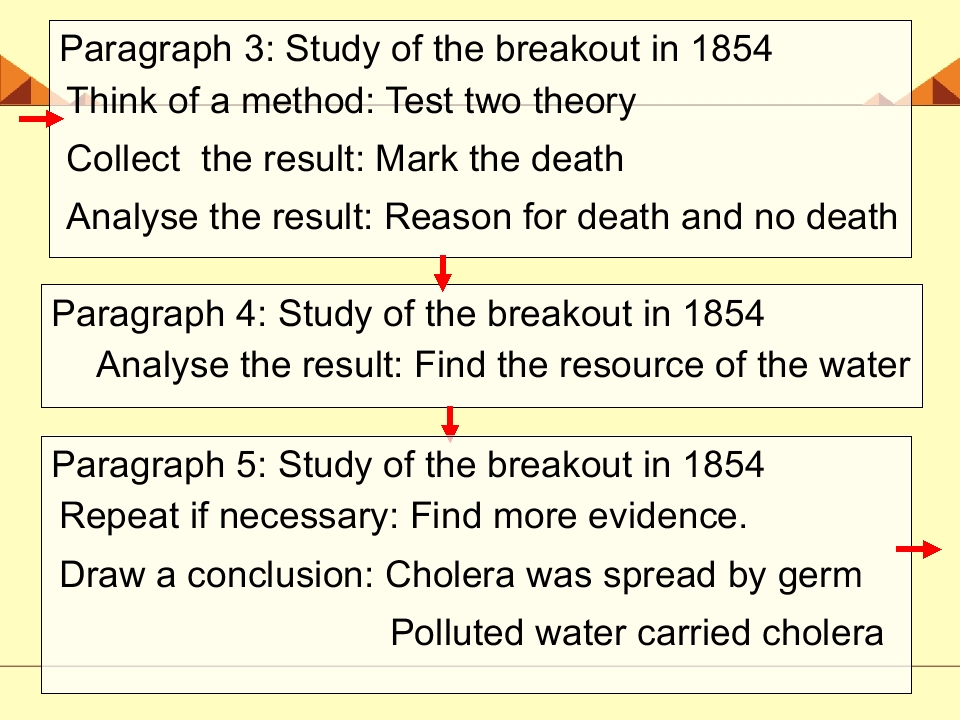Image resolution: width=960 pixels, height=720 pixels.
Task: Select 'Find the resource of the water' line
Action: tap(662, 365)
